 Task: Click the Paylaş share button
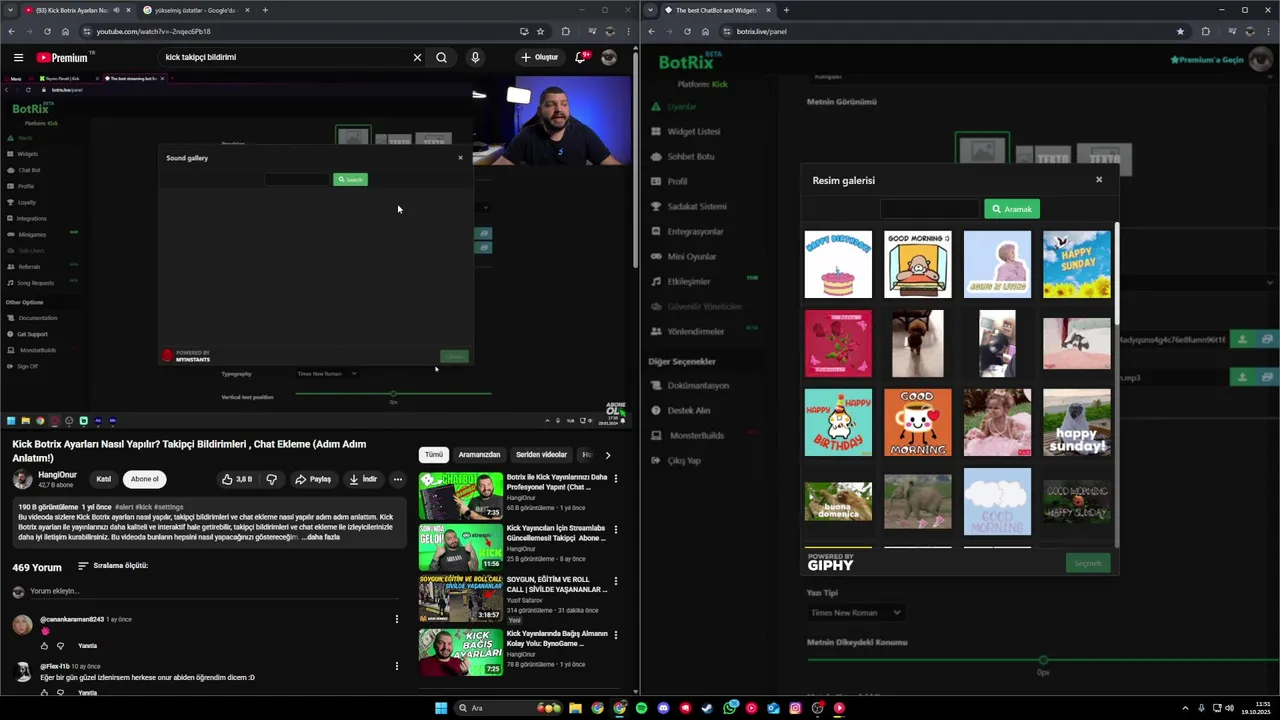313,479
